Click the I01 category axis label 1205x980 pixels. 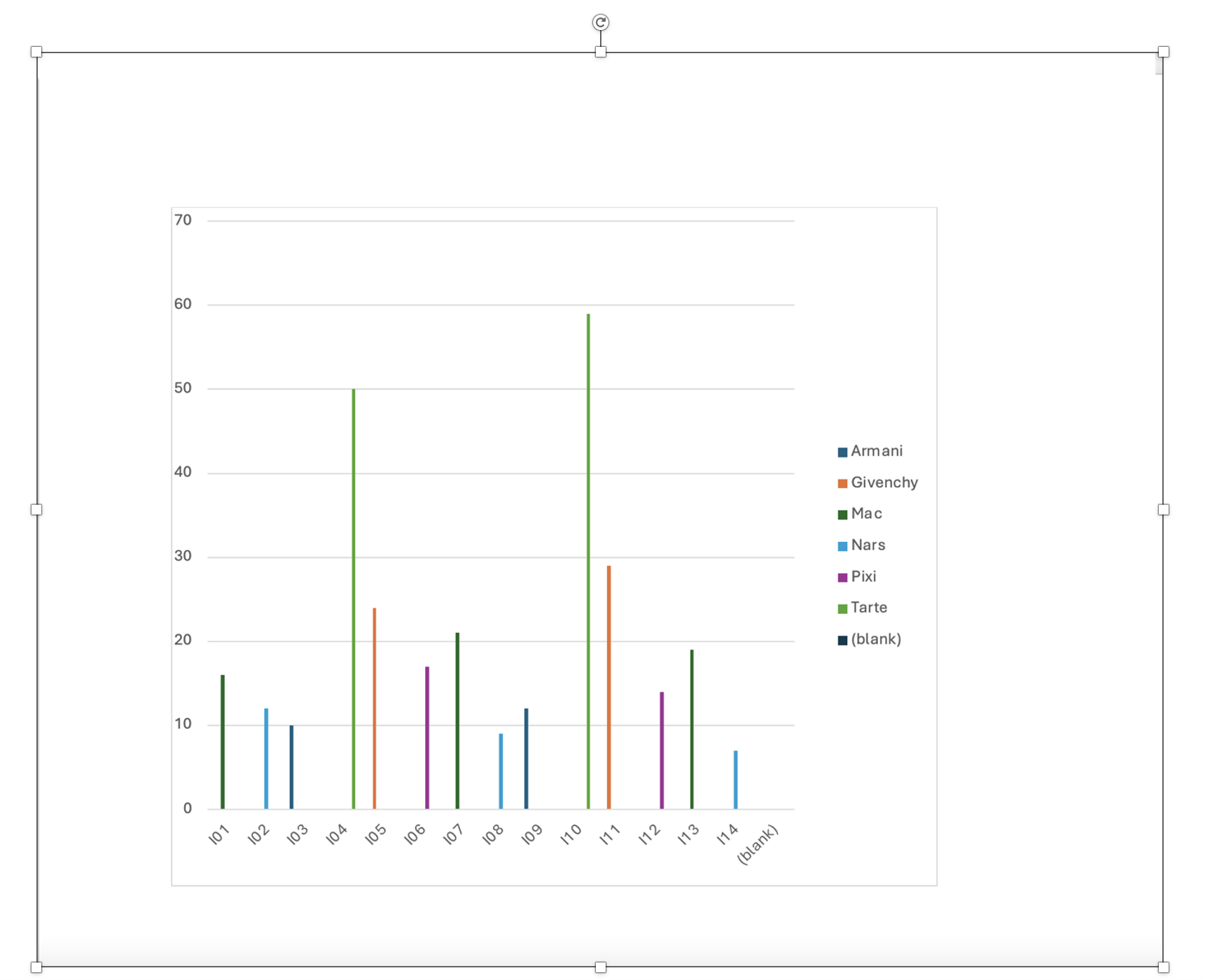[x=219, y=834]
